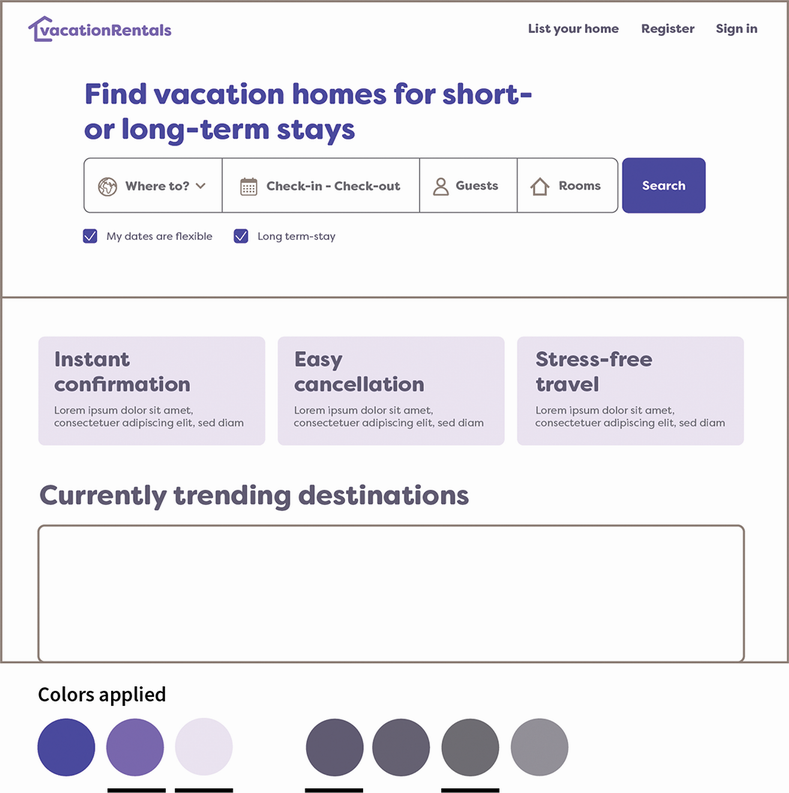Toggle the 'My dates are flexible' checkbox
789x793 pixels.
(91, 237)
